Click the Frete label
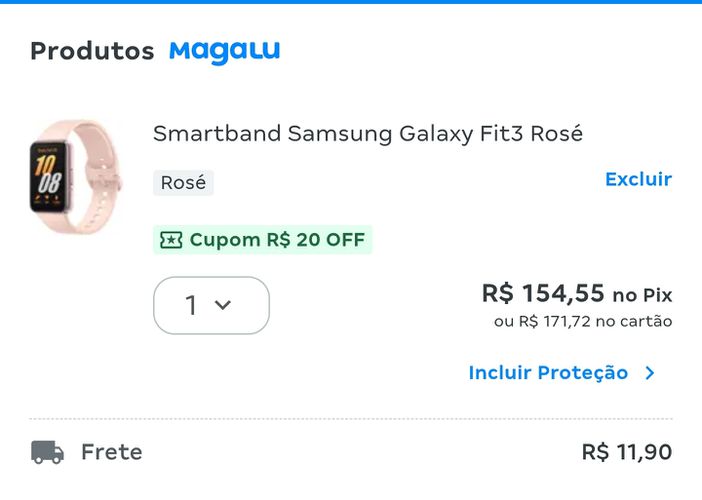The width and height of the screenshot is (702, 500). (111, 452)
